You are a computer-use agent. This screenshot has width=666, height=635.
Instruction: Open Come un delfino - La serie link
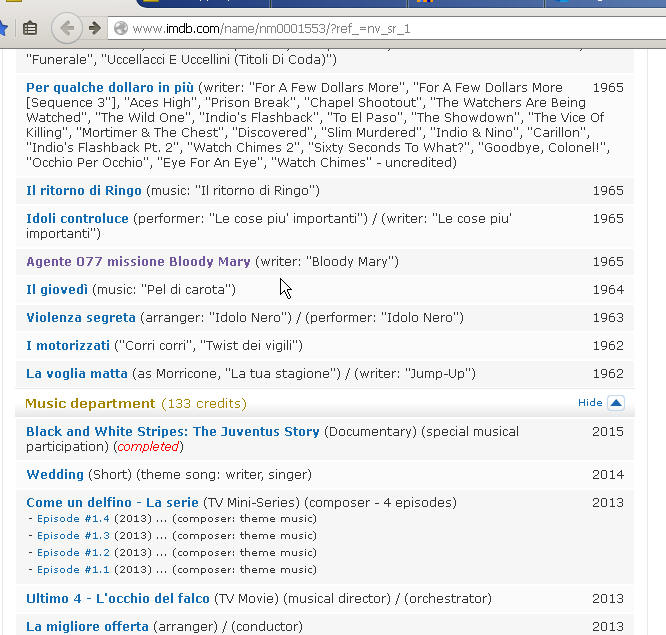click(x=112, y=502)
